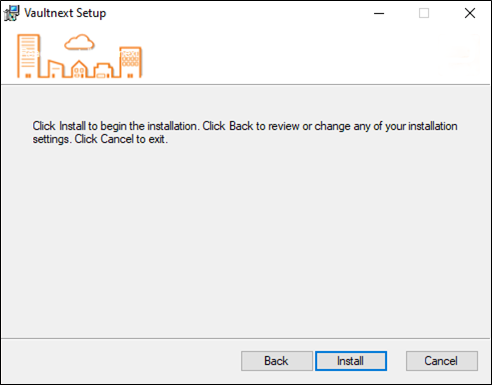Screen dimensions: 492x385
Task: Minimize the Vaultnext Setup window
Action: (379, 13)
